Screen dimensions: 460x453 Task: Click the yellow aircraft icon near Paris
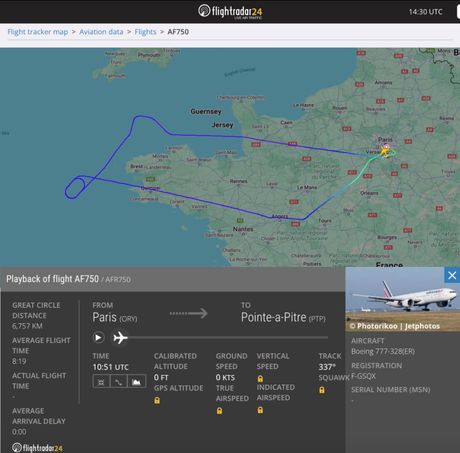pyautogui.click(x=384, y=152)
